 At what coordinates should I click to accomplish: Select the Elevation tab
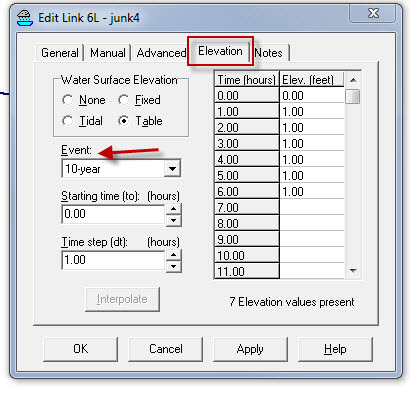pyautogui.click(x=220, y=51)
